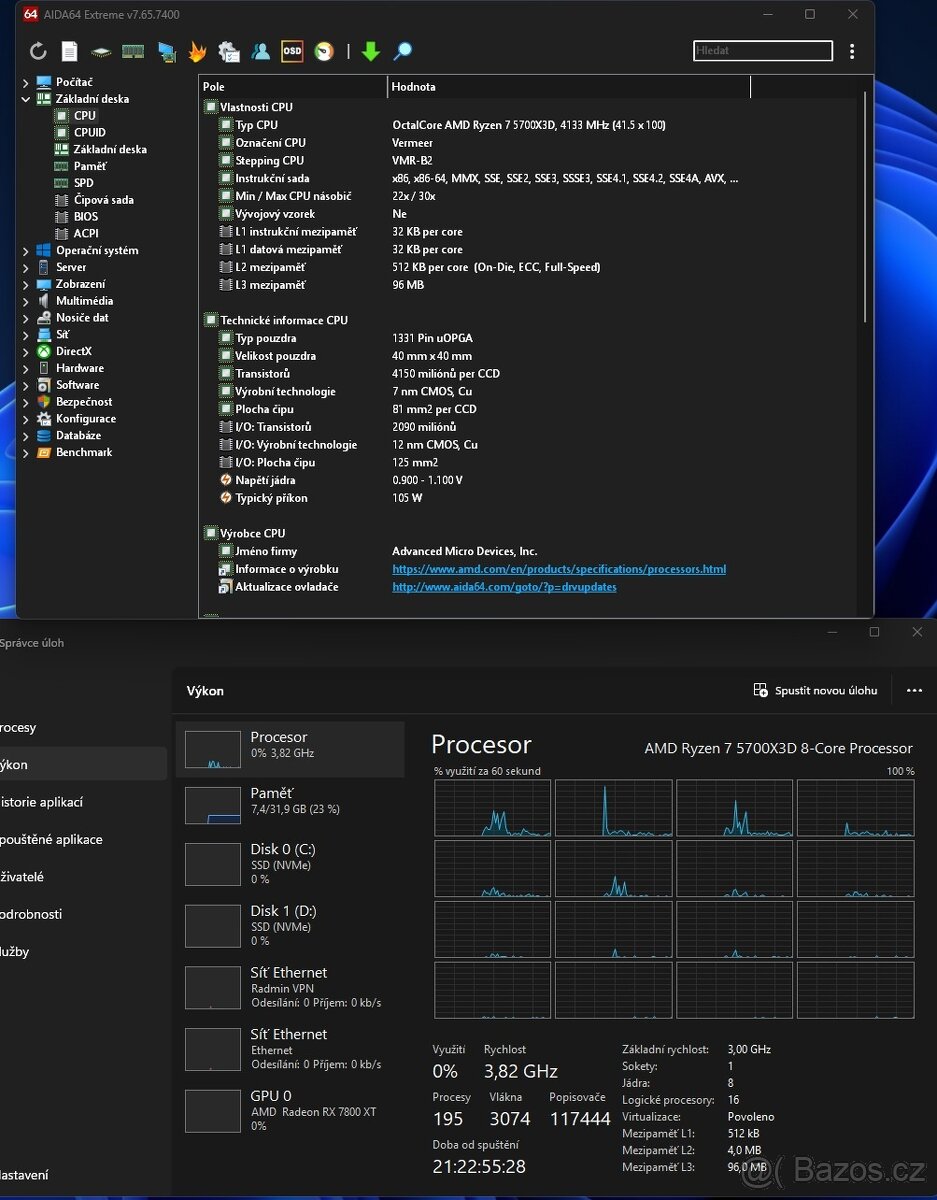937x1200 pixels.
Task: Select CPUID in the sidebar tree
Action: tap(89, 132)
